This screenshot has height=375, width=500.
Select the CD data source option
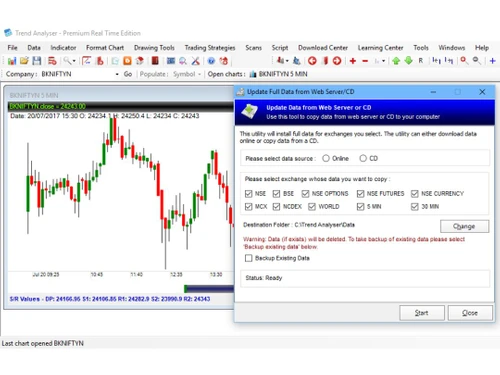363,158
